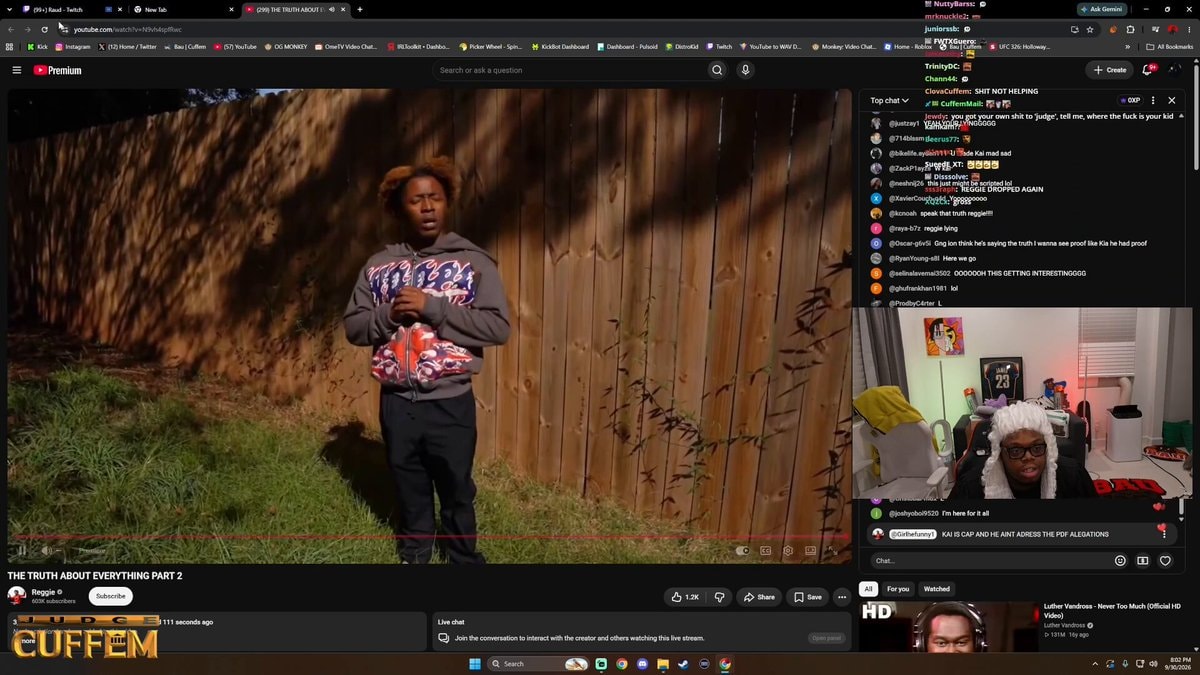Open options for pinned Girlhefunny1 message
1200x675 pixels.
click(x=1164, y=534)
